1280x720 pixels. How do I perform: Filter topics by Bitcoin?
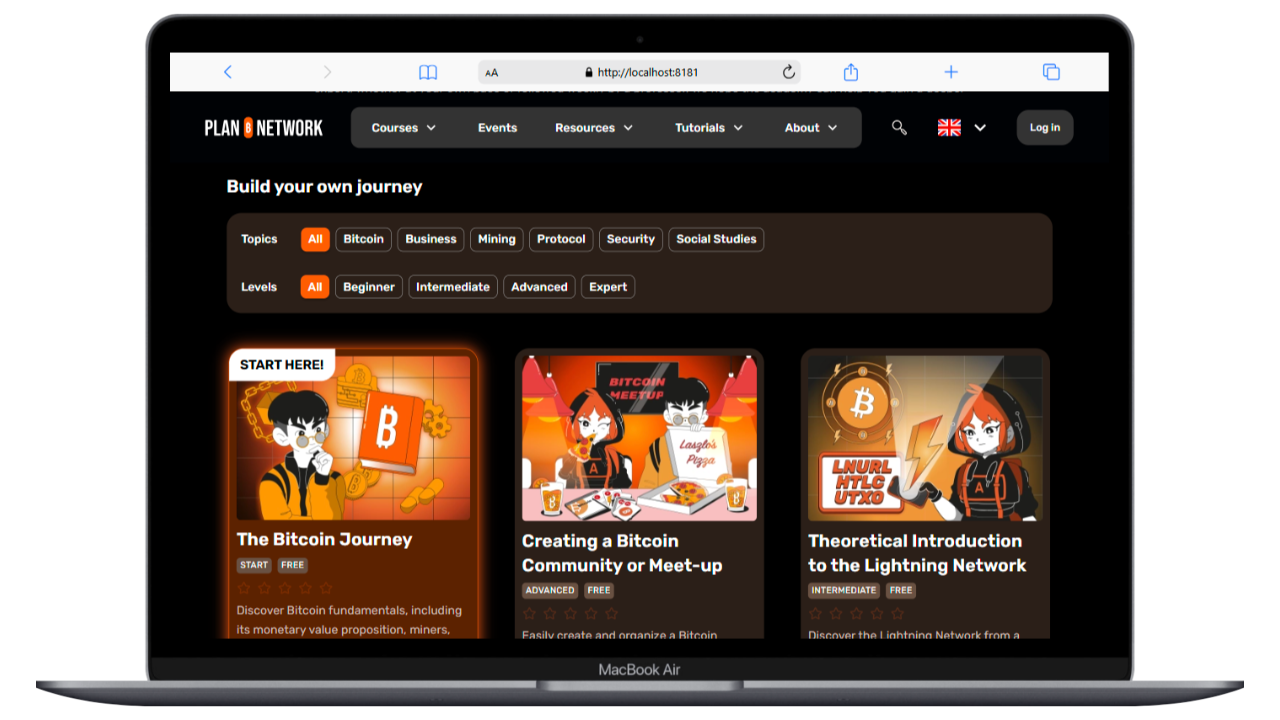click(363, 239)
